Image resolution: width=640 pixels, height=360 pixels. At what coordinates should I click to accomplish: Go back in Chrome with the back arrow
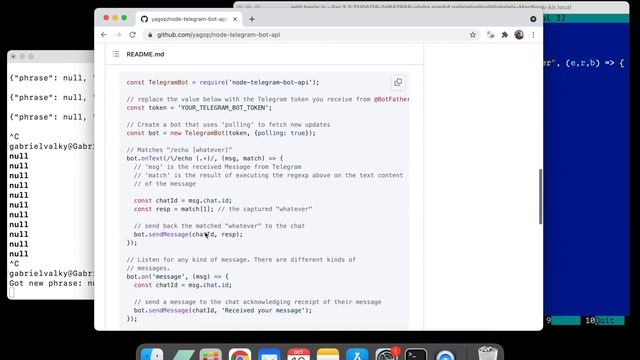click(x=104, y=35)
